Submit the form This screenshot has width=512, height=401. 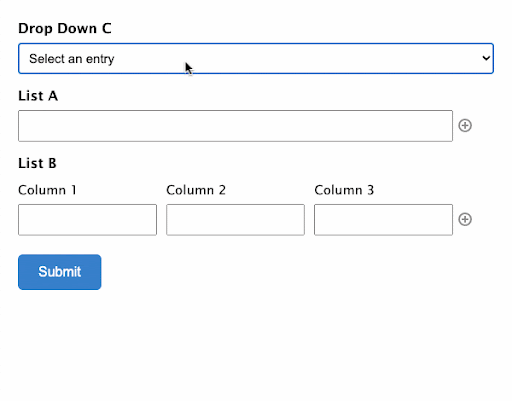tap(60, 272)
